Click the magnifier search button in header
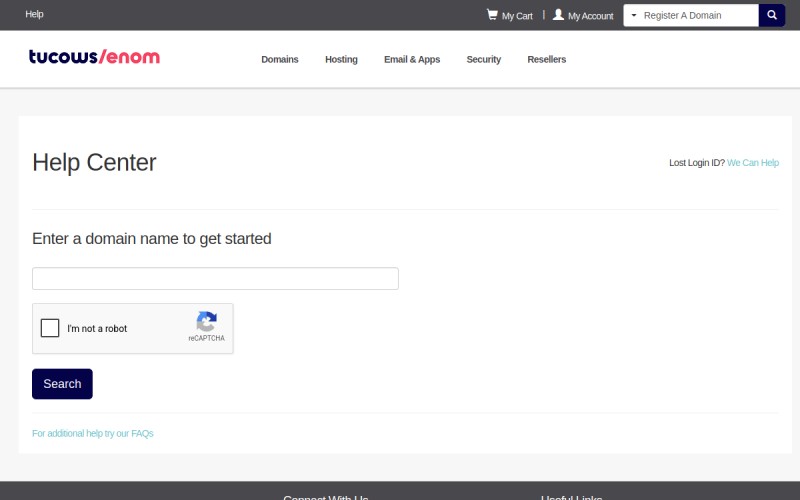 pyautogui.click(x=772, y=15)
